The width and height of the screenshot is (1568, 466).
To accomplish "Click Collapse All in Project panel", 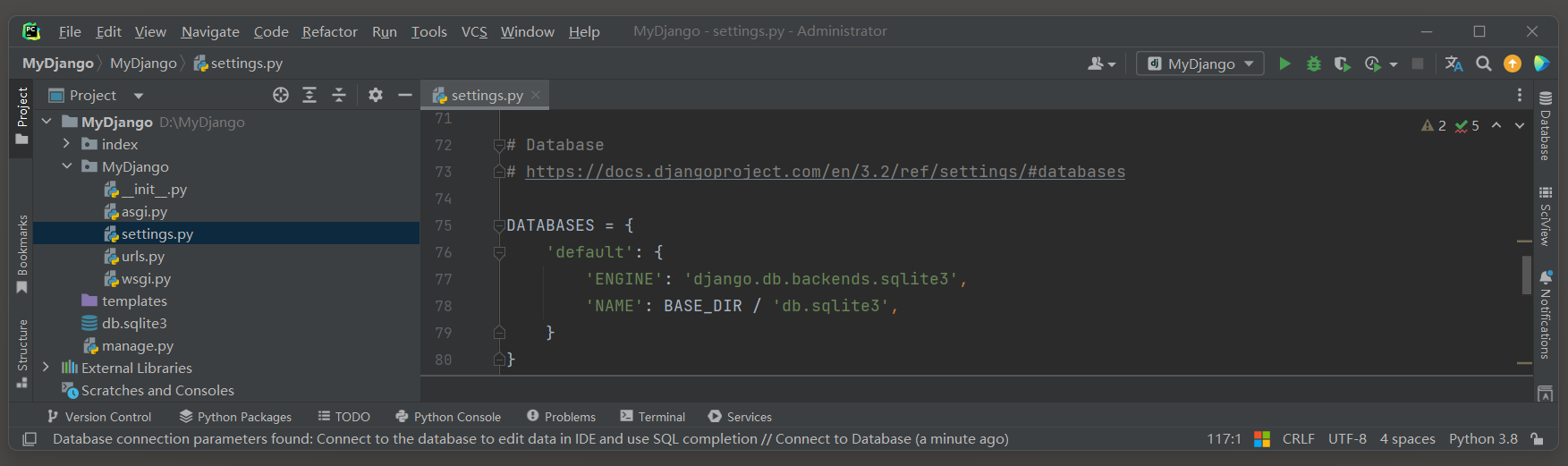I will pos(339,95).
